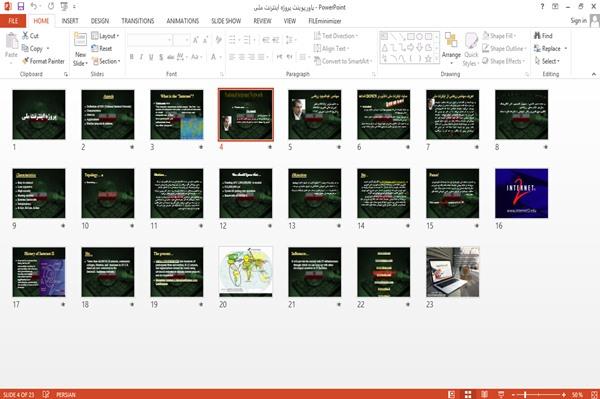600x399 pixels.
Task: Fit slide to window icon
Action: tap(594, 394)
